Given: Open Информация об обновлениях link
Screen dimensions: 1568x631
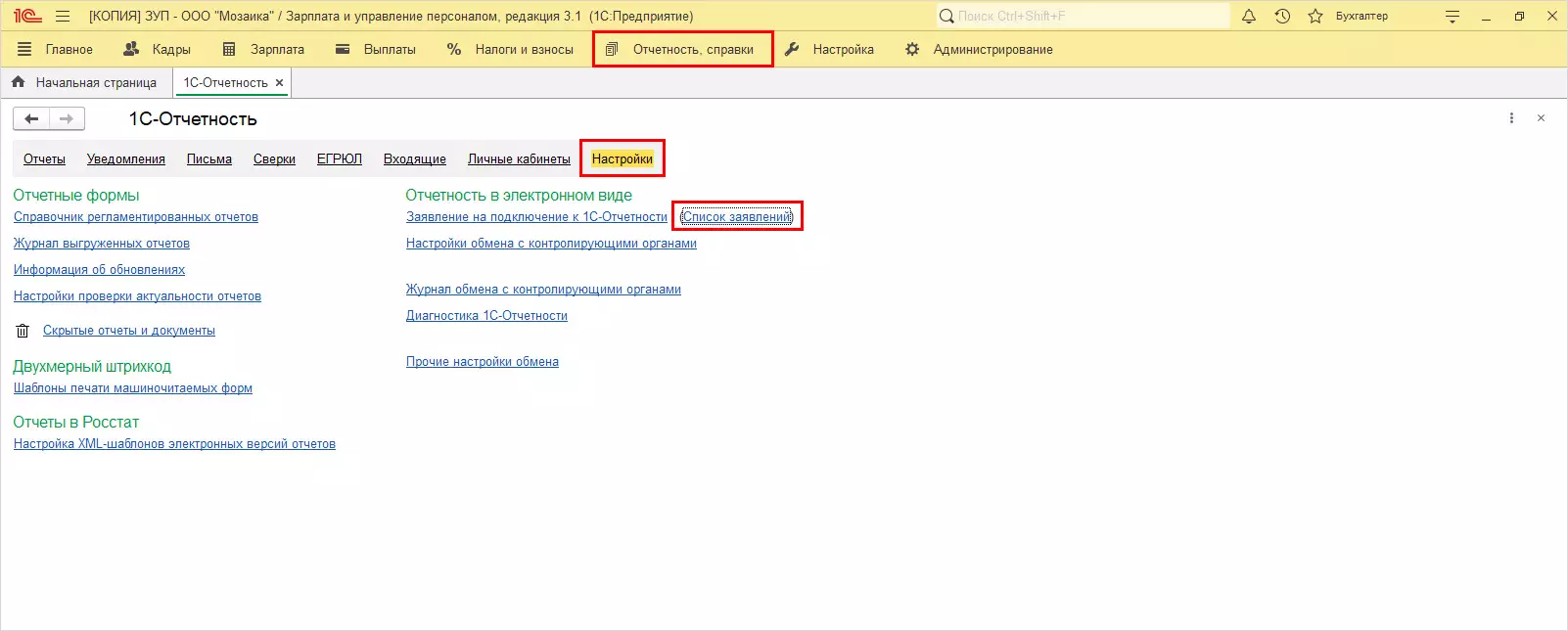Looking at the screenshot, I should pyautogui.click(x=99, y=270).
